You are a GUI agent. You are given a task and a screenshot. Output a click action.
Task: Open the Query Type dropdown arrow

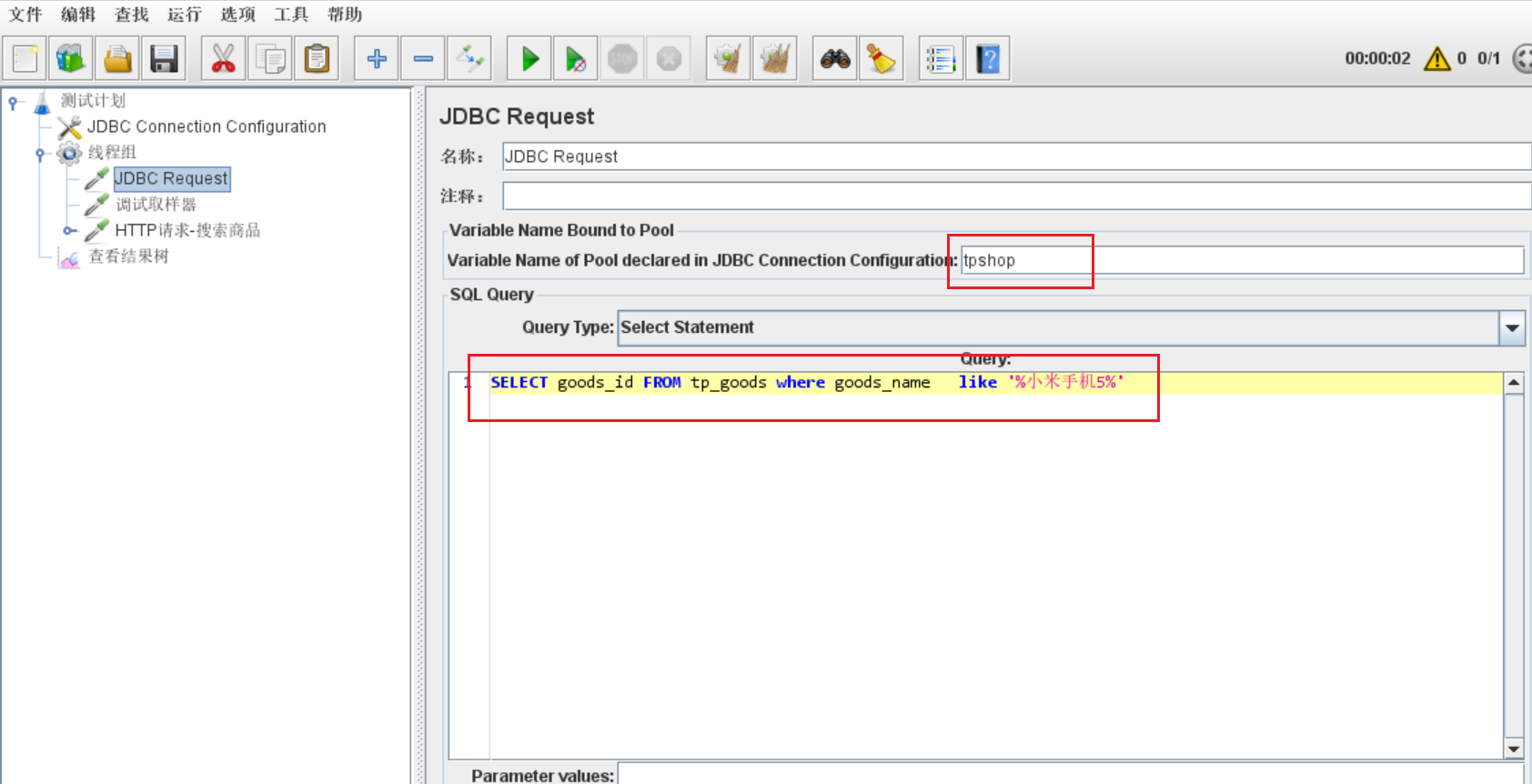point(1512,328)
